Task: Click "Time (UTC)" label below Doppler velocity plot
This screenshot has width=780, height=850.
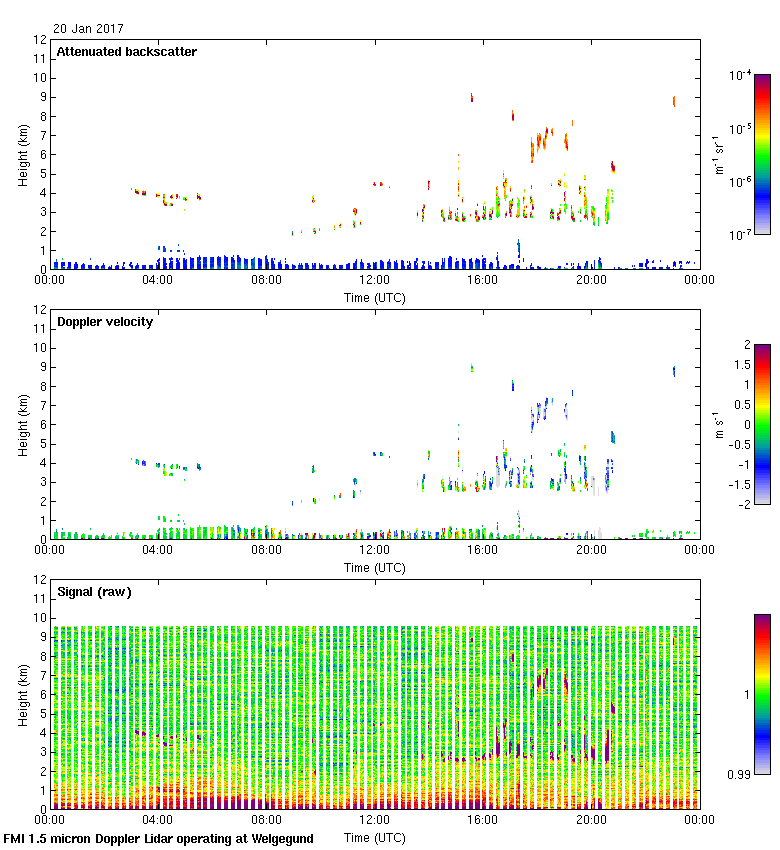Action: coord(374,568)
